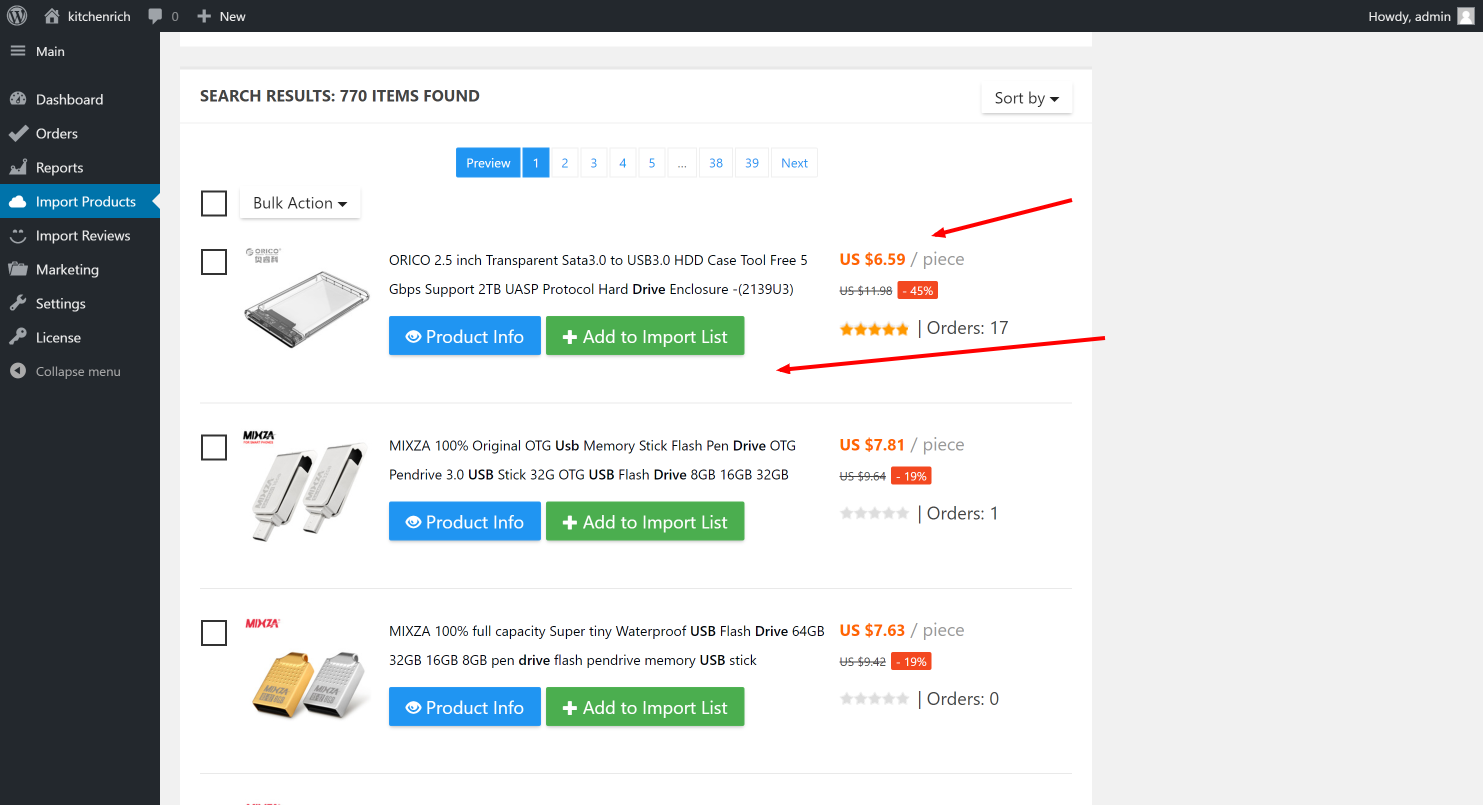Click the US $6.59 price
This screenshot has width=1483, height=805.
click(x=872, y=259)
